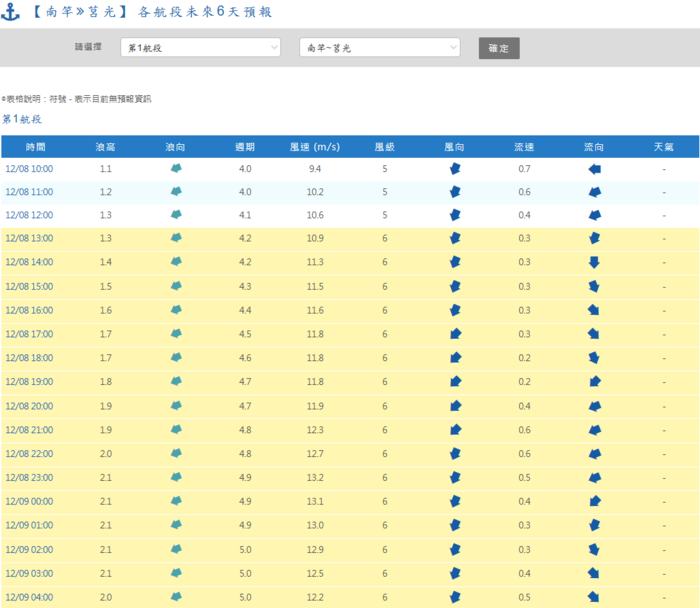
Task: Click current direction arrow in 12/08 12:00 row
Action: (x=594, y=215)
